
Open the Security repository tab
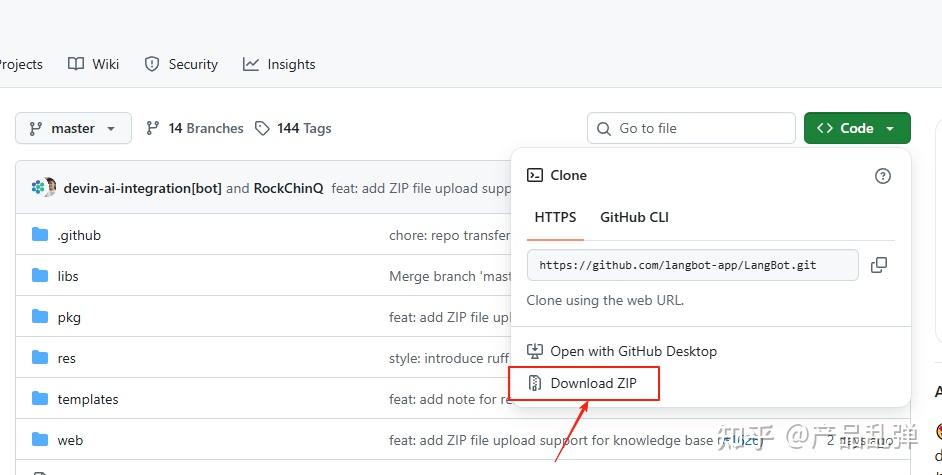[x=181, y=64]
